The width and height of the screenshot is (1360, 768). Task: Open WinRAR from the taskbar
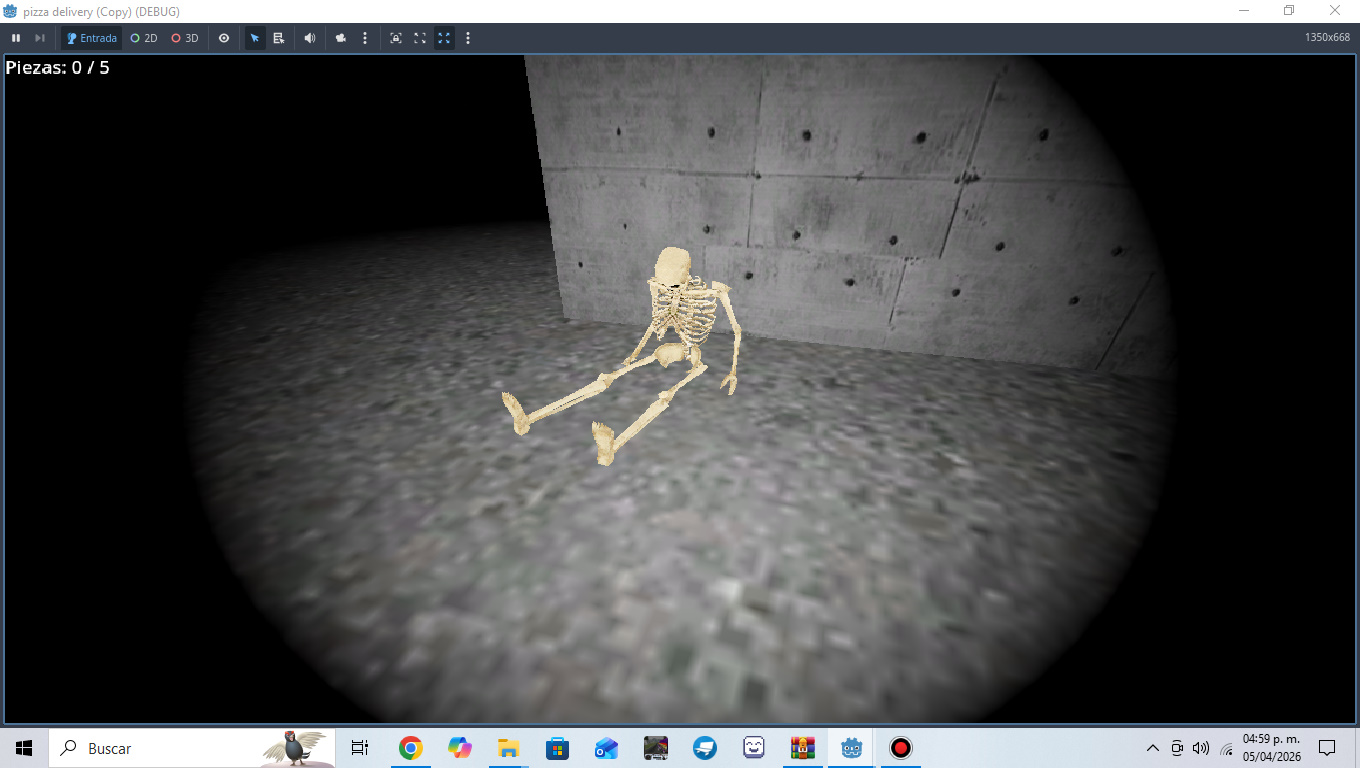click(802, 748)
